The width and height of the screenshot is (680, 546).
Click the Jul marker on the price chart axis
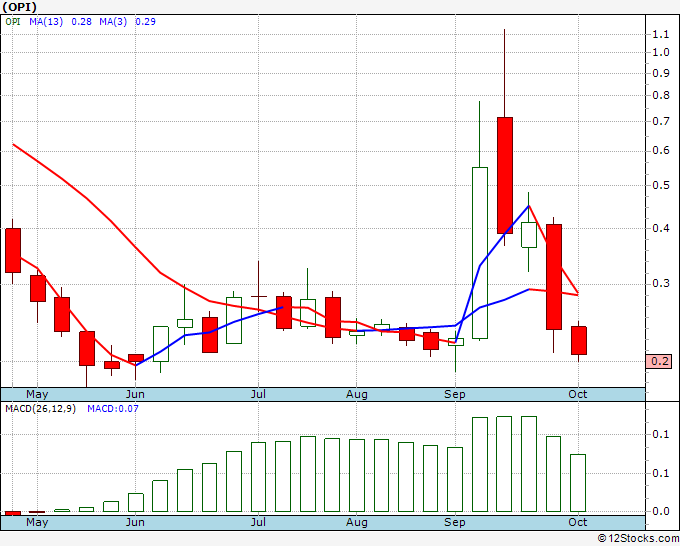[x=258, y=394]
